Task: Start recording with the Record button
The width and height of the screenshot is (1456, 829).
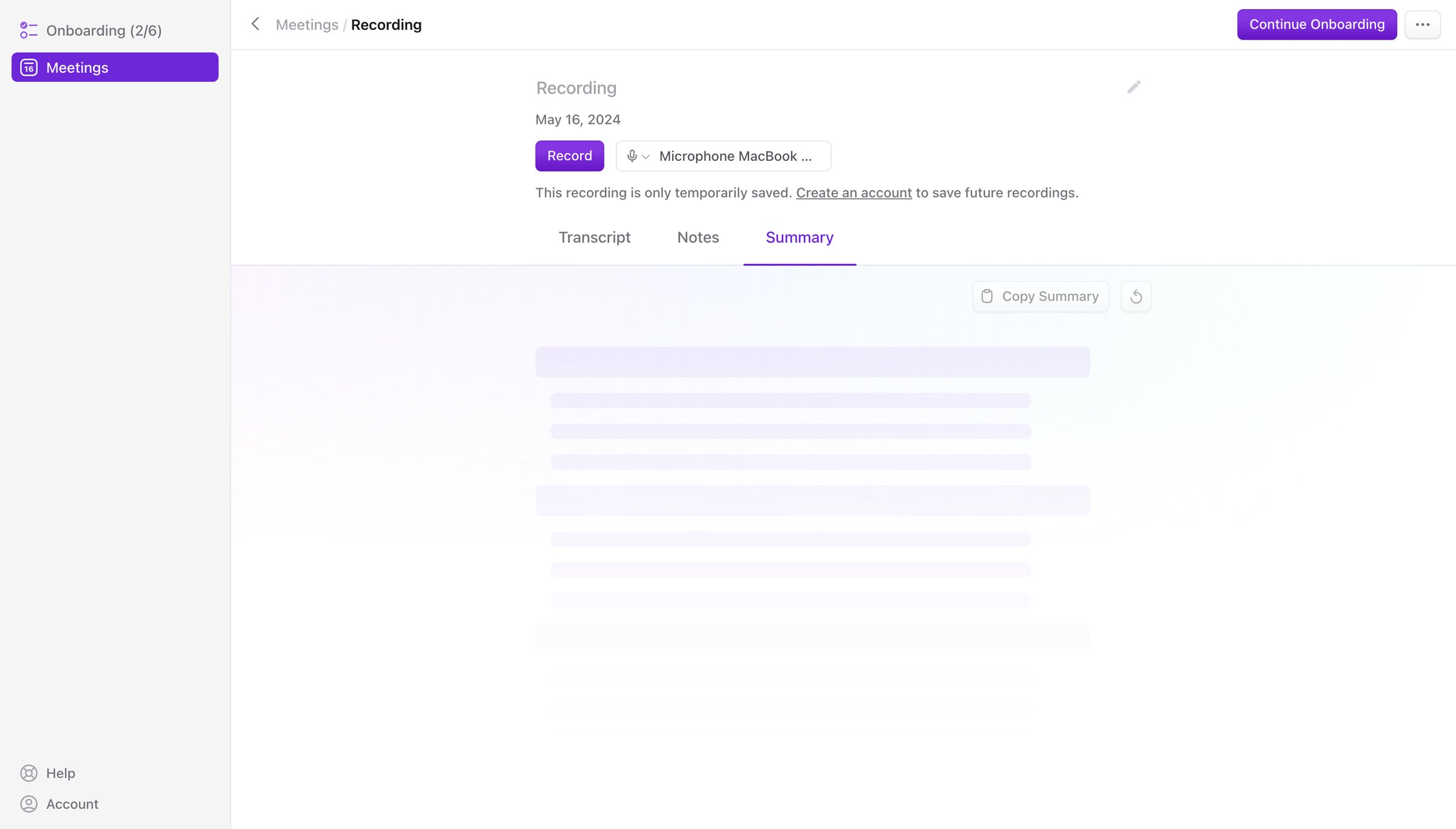Action: [x=570, y=156]
